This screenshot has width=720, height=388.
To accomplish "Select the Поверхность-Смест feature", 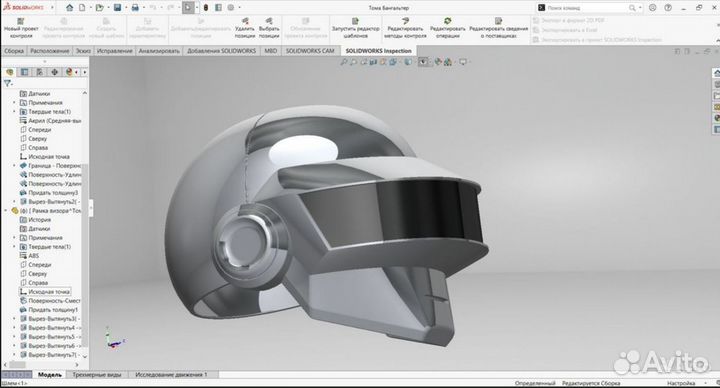I will [x=50, y=300].
